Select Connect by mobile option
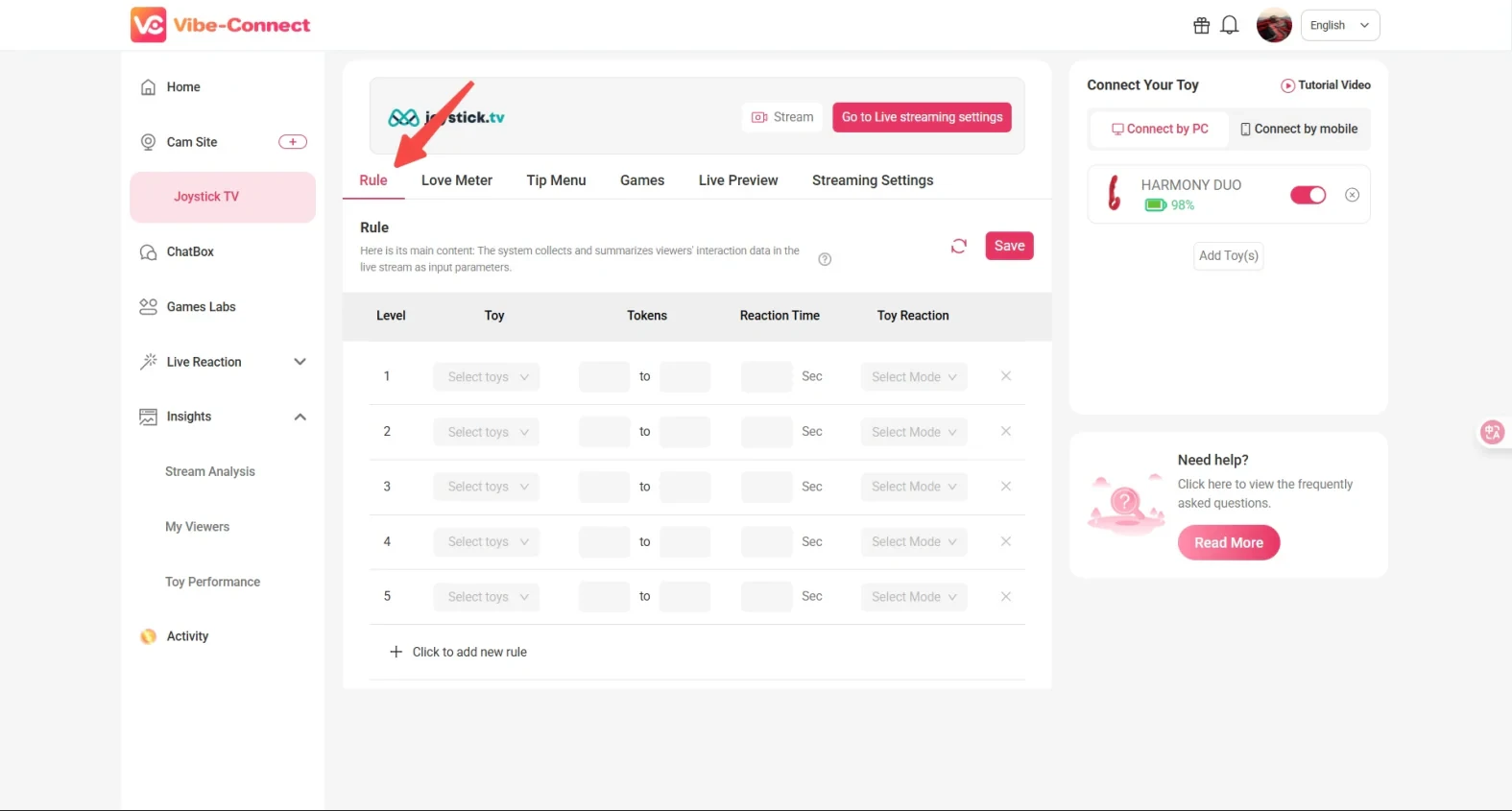Viewport: 1512px width, 811px height. [1299, 130]
